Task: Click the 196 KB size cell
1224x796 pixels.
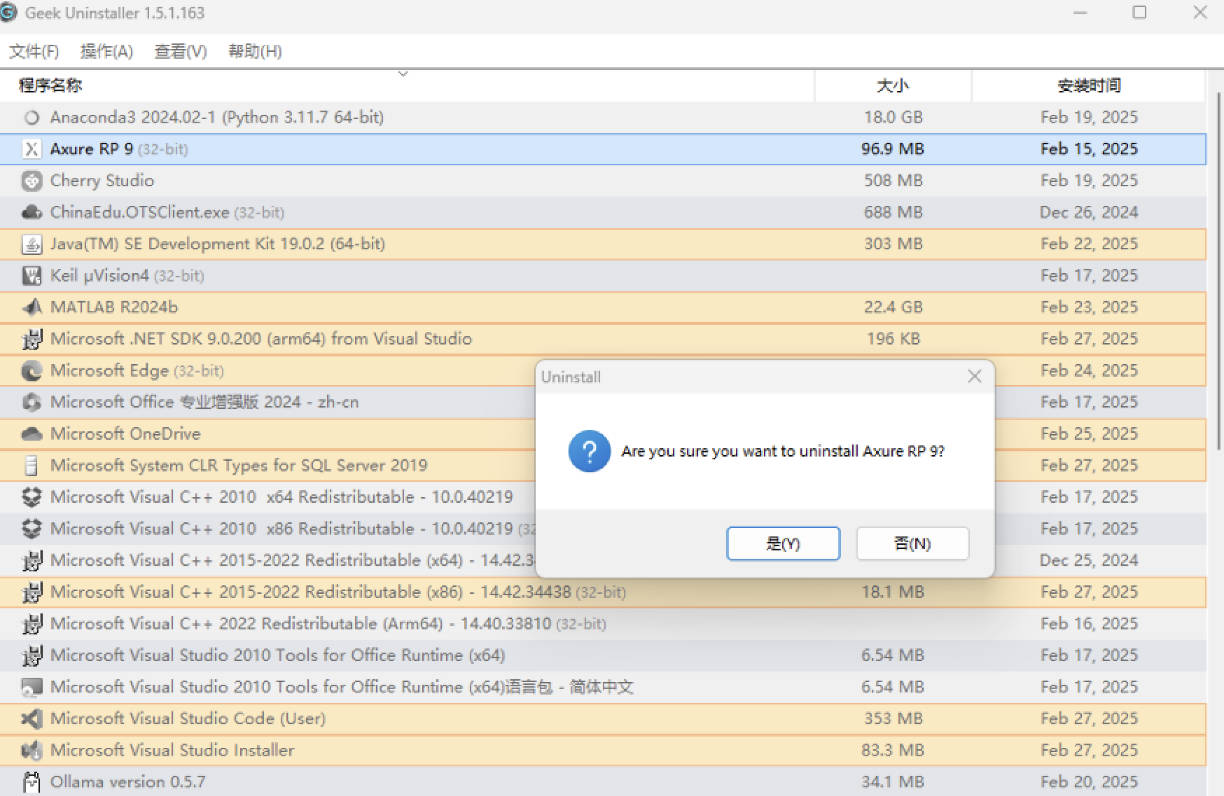Action: pos(893,339)
